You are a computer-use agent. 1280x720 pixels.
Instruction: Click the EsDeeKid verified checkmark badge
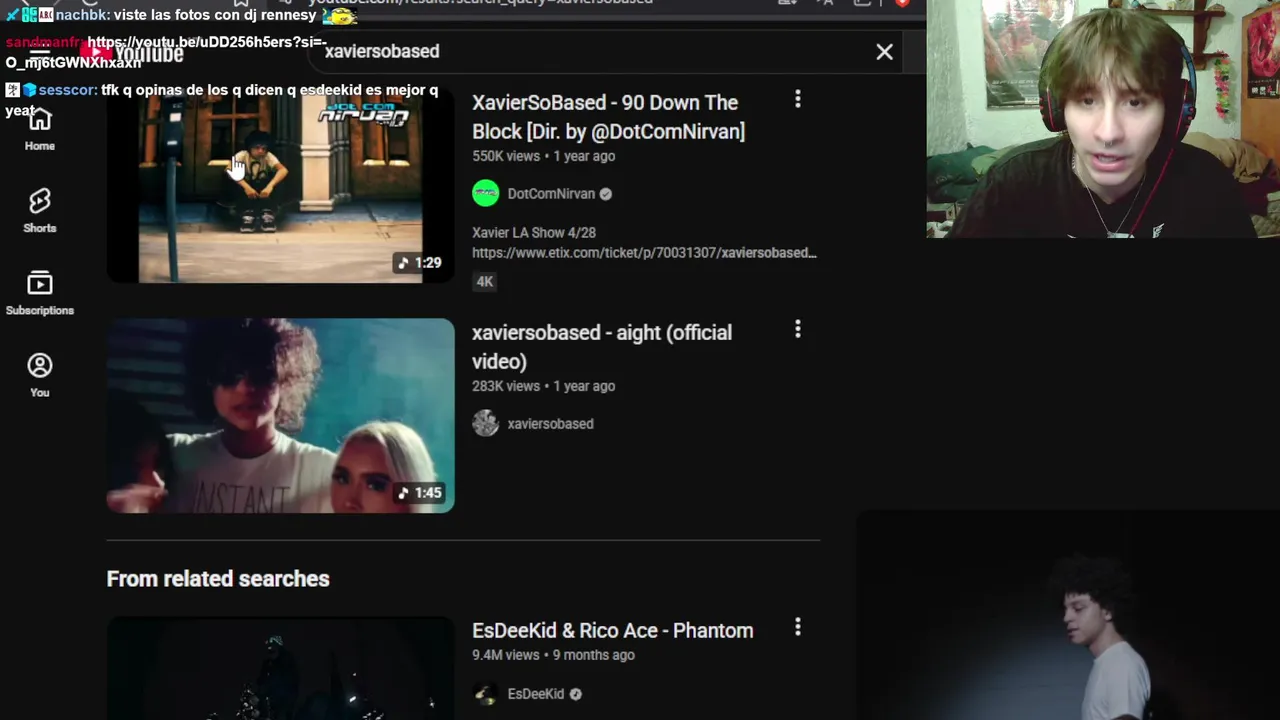(x=576, y=694)
